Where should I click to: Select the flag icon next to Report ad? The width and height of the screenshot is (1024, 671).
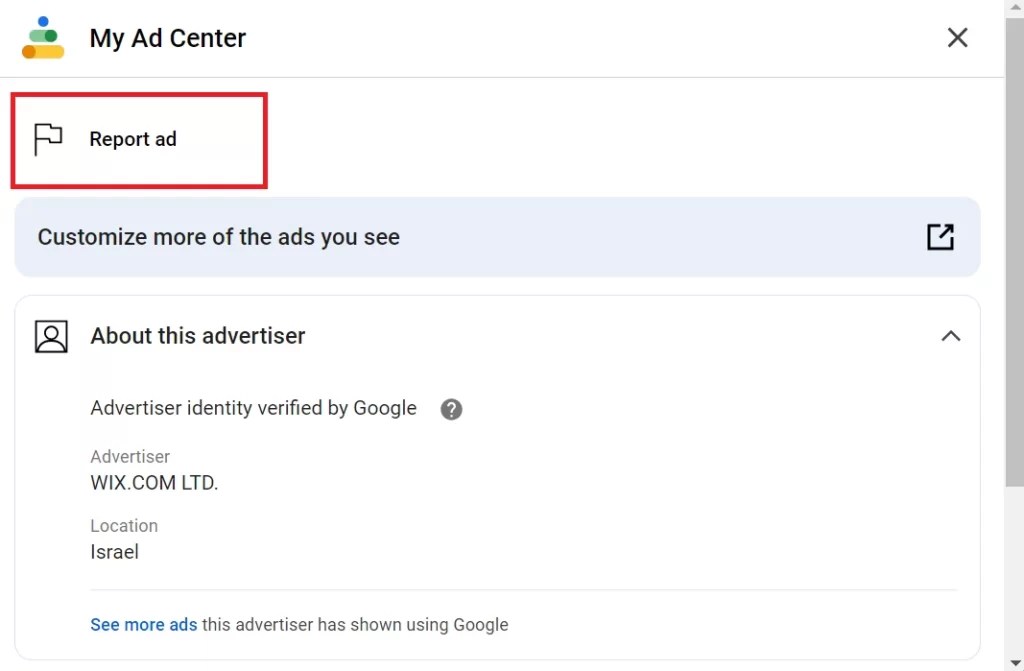tap(47, 139)
